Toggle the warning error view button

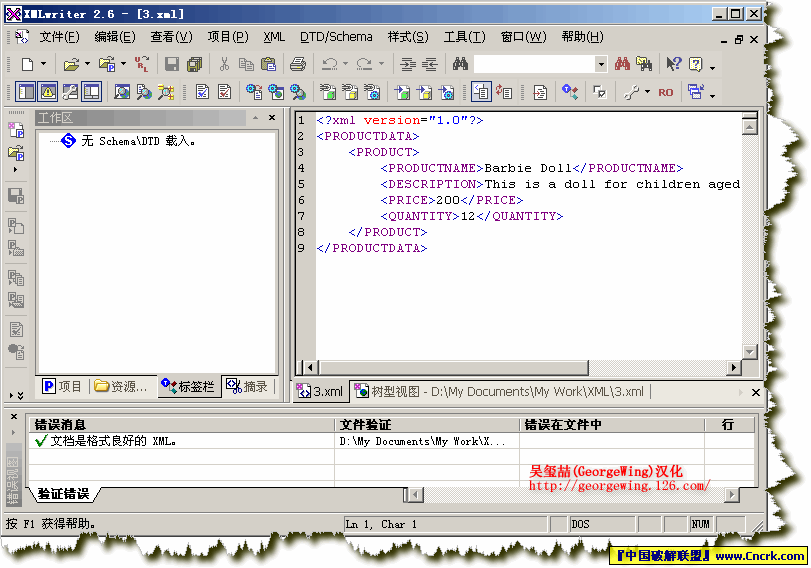(x=48, y=92)
